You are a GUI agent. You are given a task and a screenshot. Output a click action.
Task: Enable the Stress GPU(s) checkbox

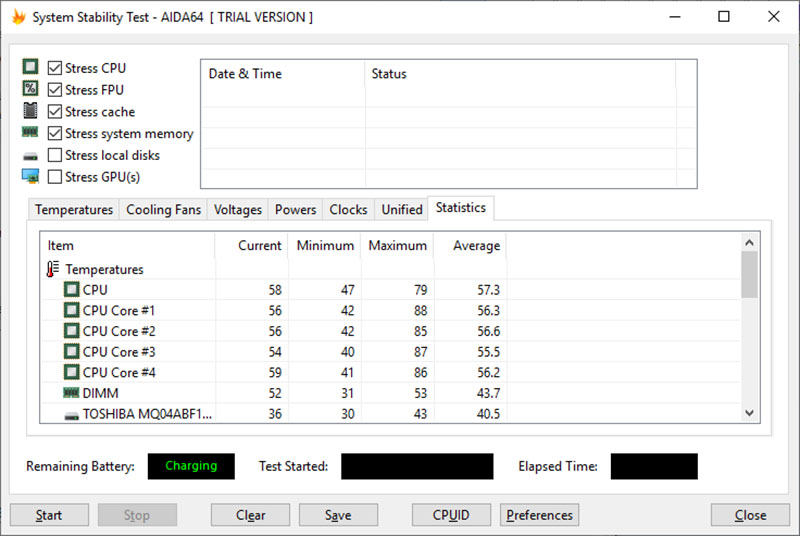tap(55, 177)
